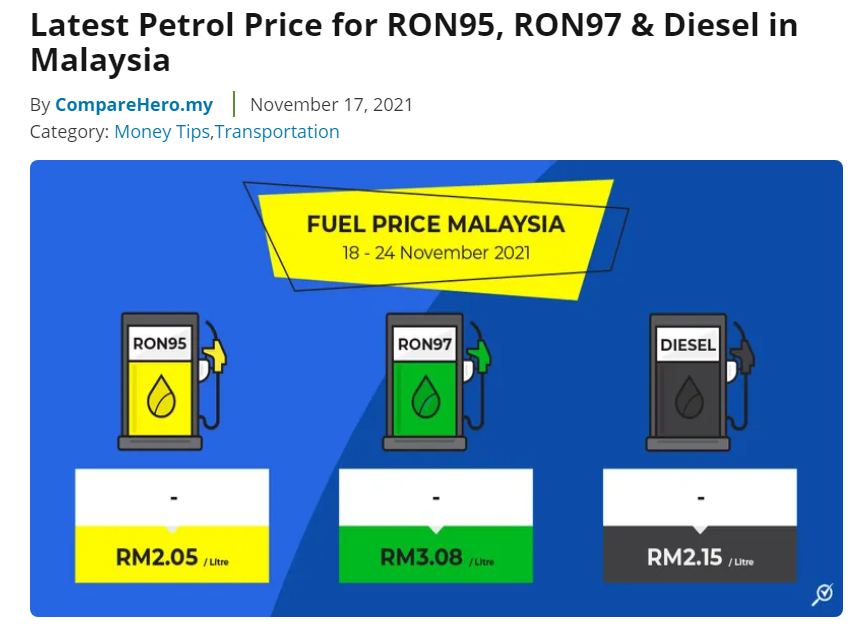Click the article title heading
855x631 pixels.
tap(414, 42)
